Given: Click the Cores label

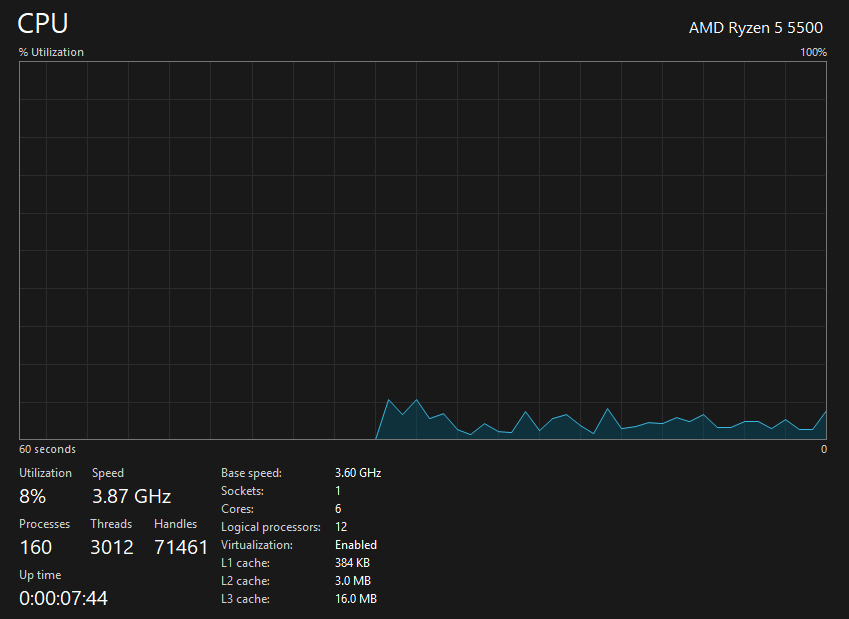Looking at the screenshot, I should coord(237,509).
